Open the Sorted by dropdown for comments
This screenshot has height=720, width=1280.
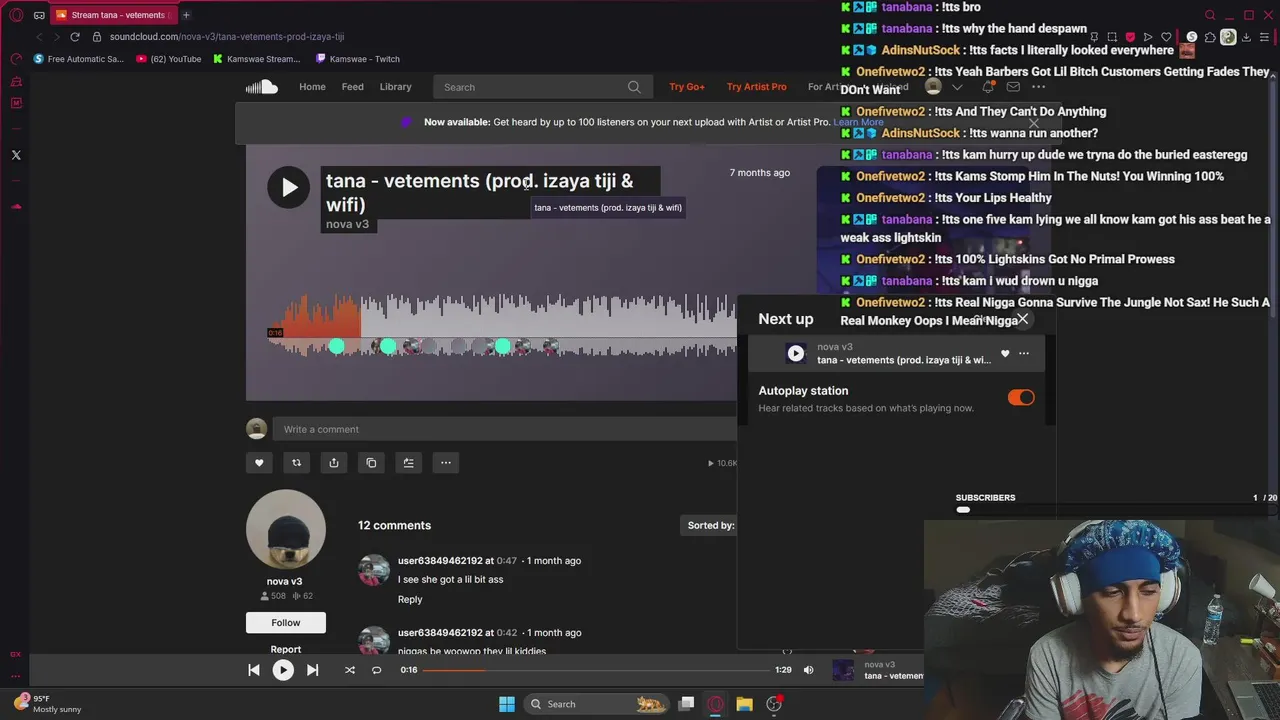[x=711, y=525]
